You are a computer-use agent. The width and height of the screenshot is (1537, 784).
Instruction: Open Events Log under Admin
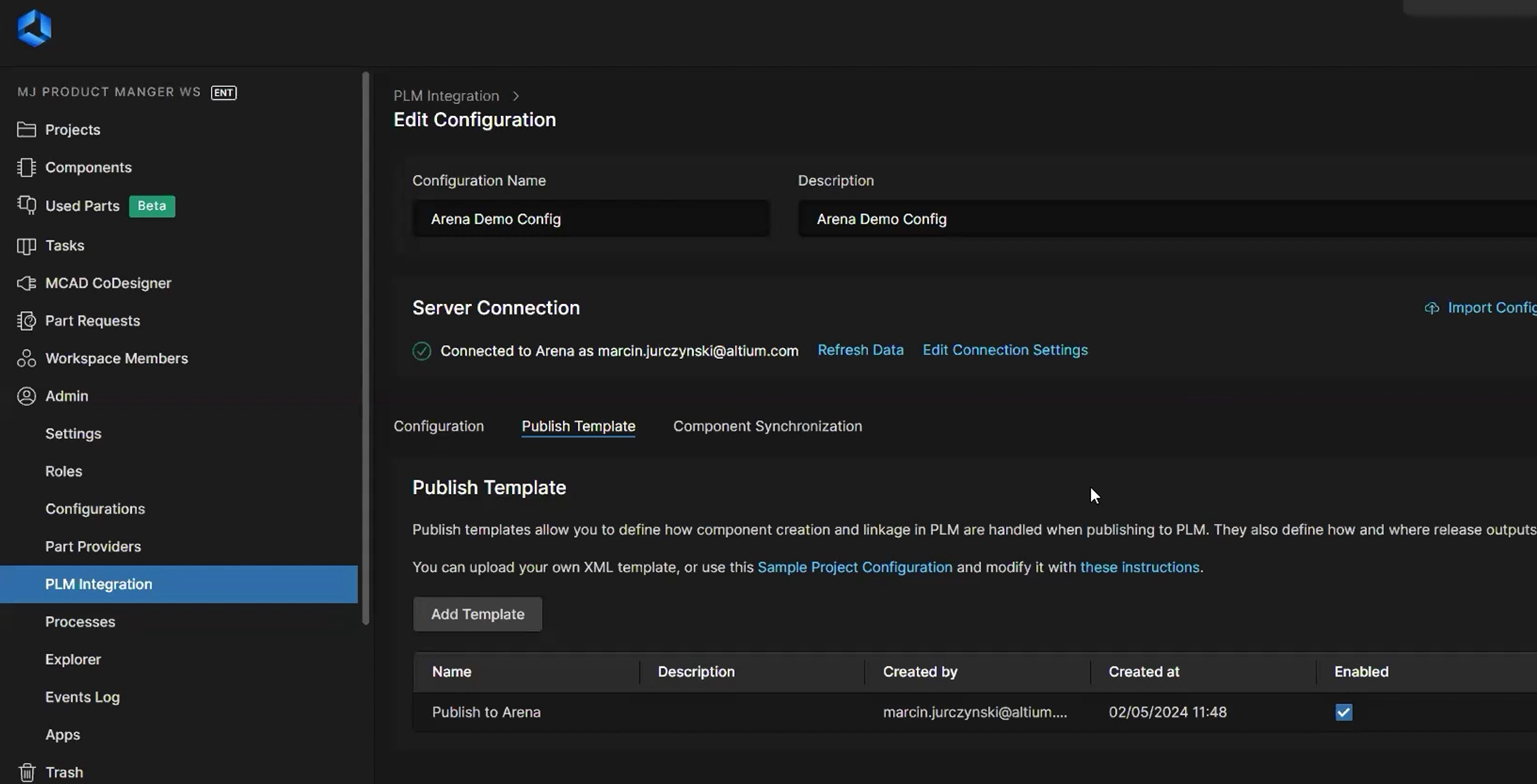tap(82, 697)
